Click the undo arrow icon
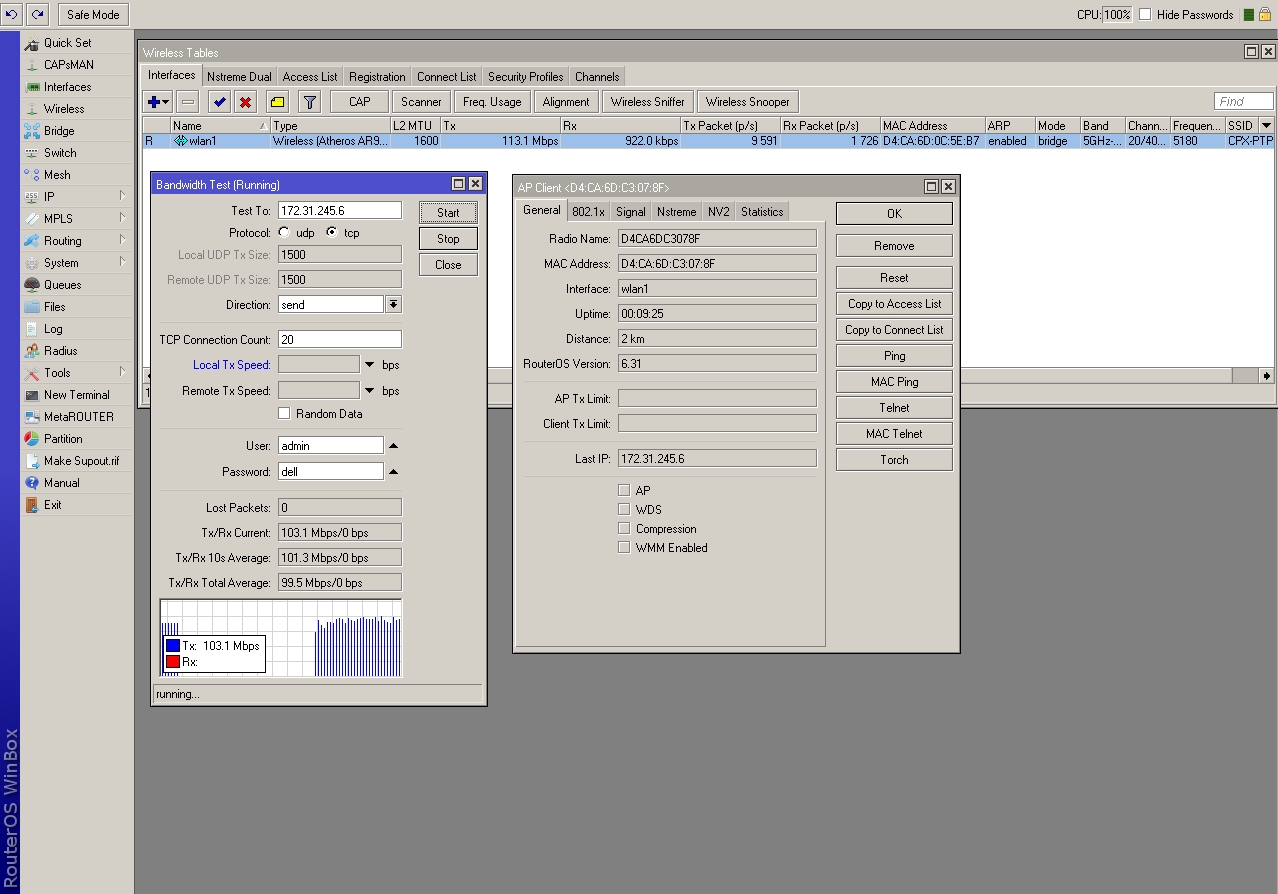 tap(12, 14)
